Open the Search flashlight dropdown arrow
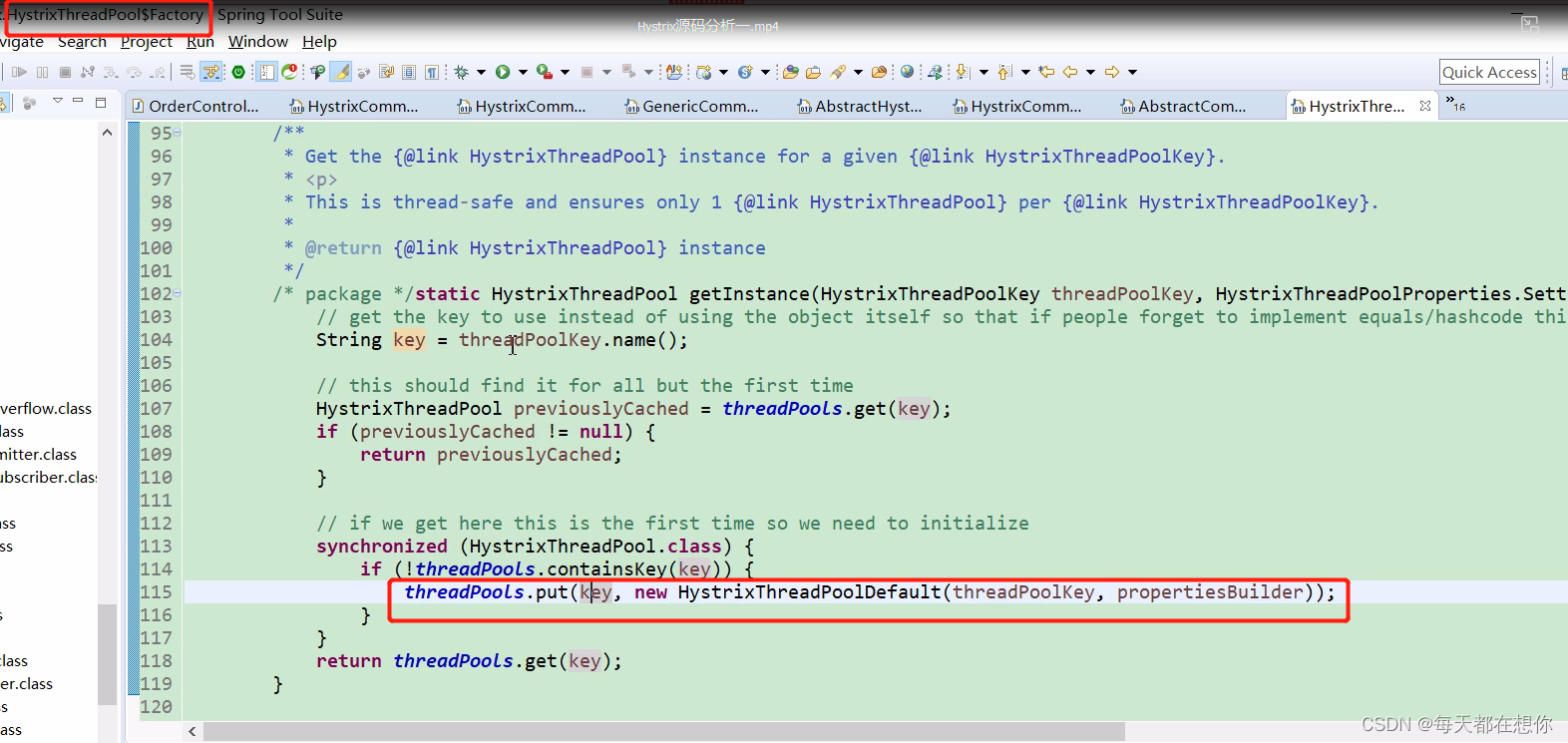1568x743 pixels. (858, 72)
